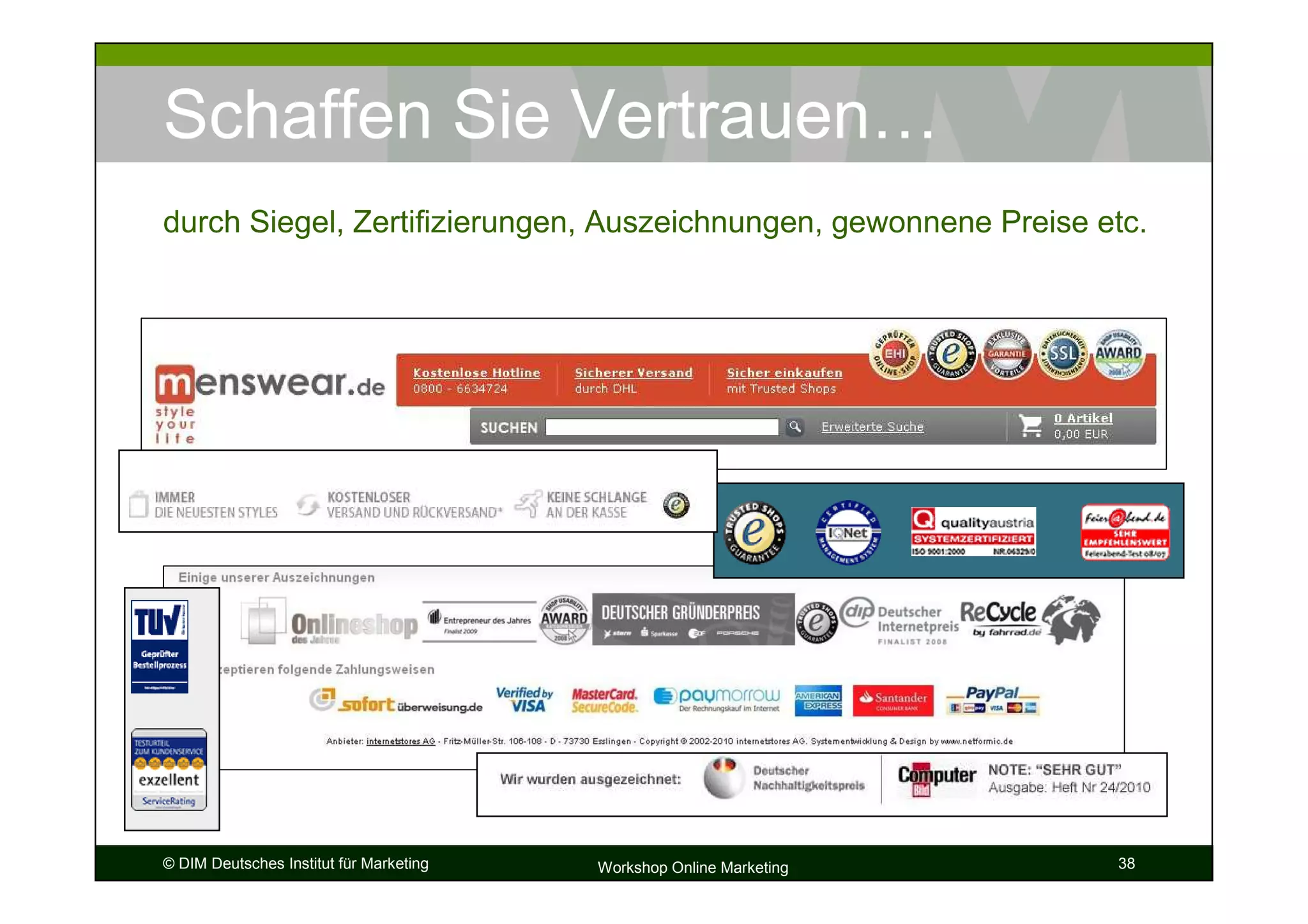The height and width of the screenshot is (924, 1308).
Task: Click the qualityaustria Systemzertifiziert badge
Action: click(973, 532)
